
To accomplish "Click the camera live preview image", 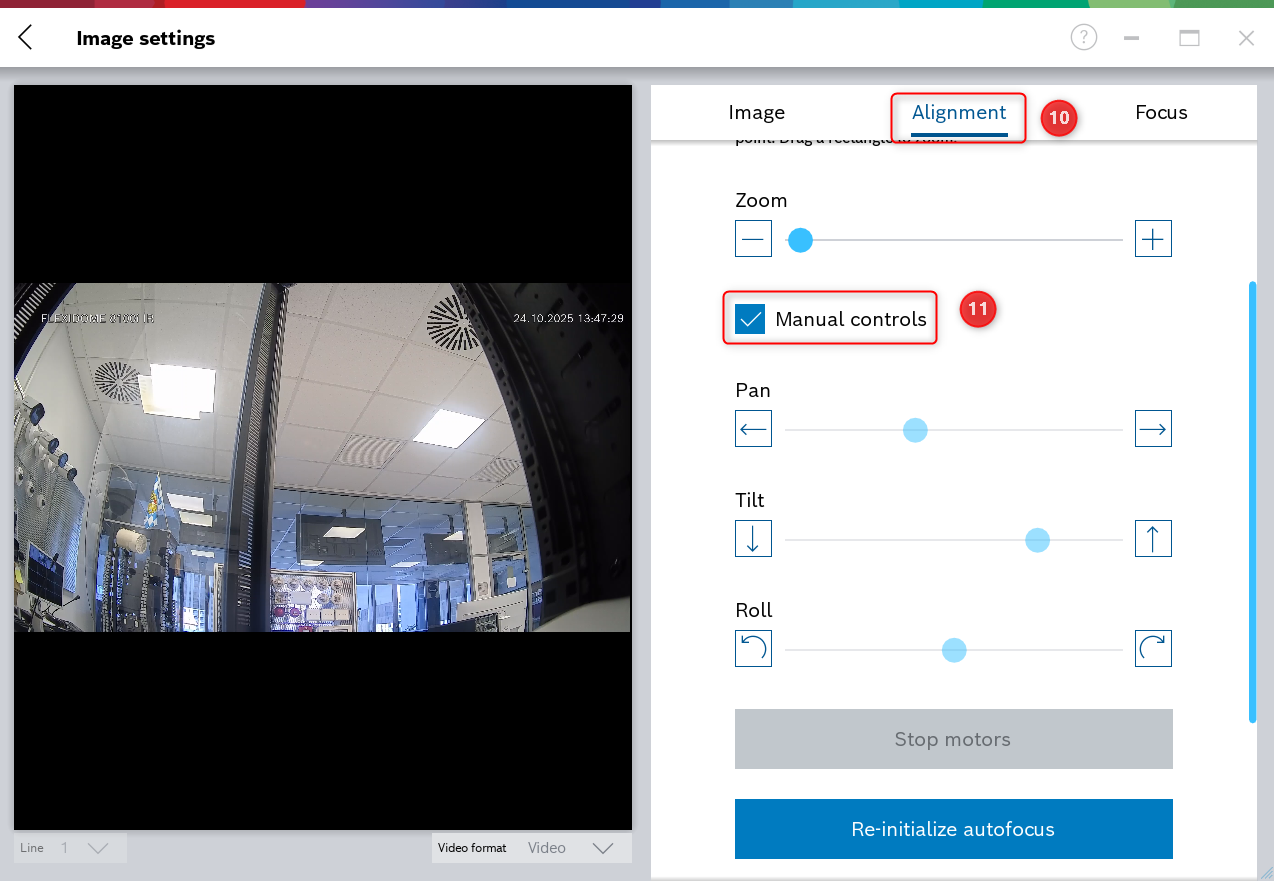I will [322, 457].
